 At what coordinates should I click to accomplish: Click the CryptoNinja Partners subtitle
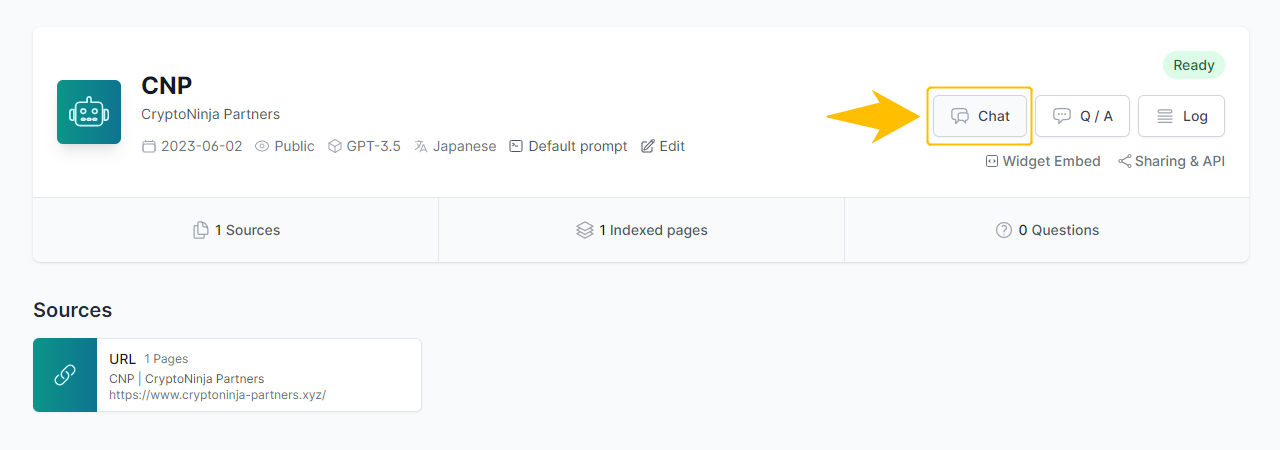click(211, 114)
